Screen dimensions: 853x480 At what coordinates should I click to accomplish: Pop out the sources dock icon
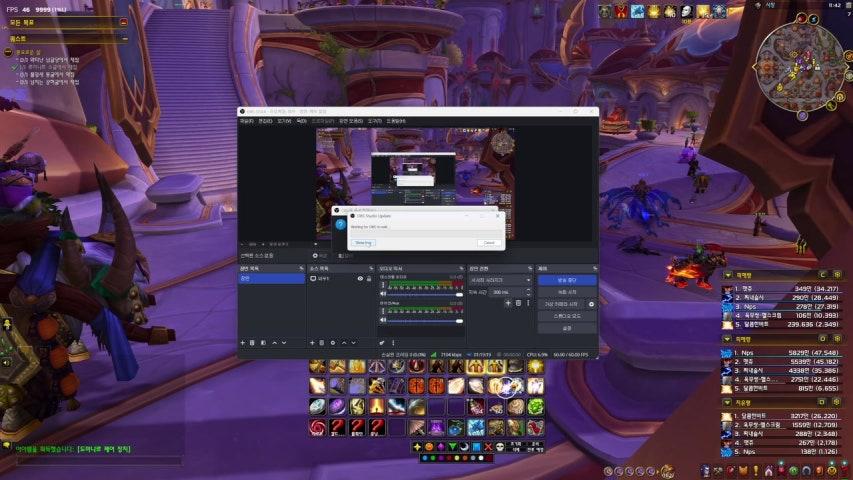372,269
